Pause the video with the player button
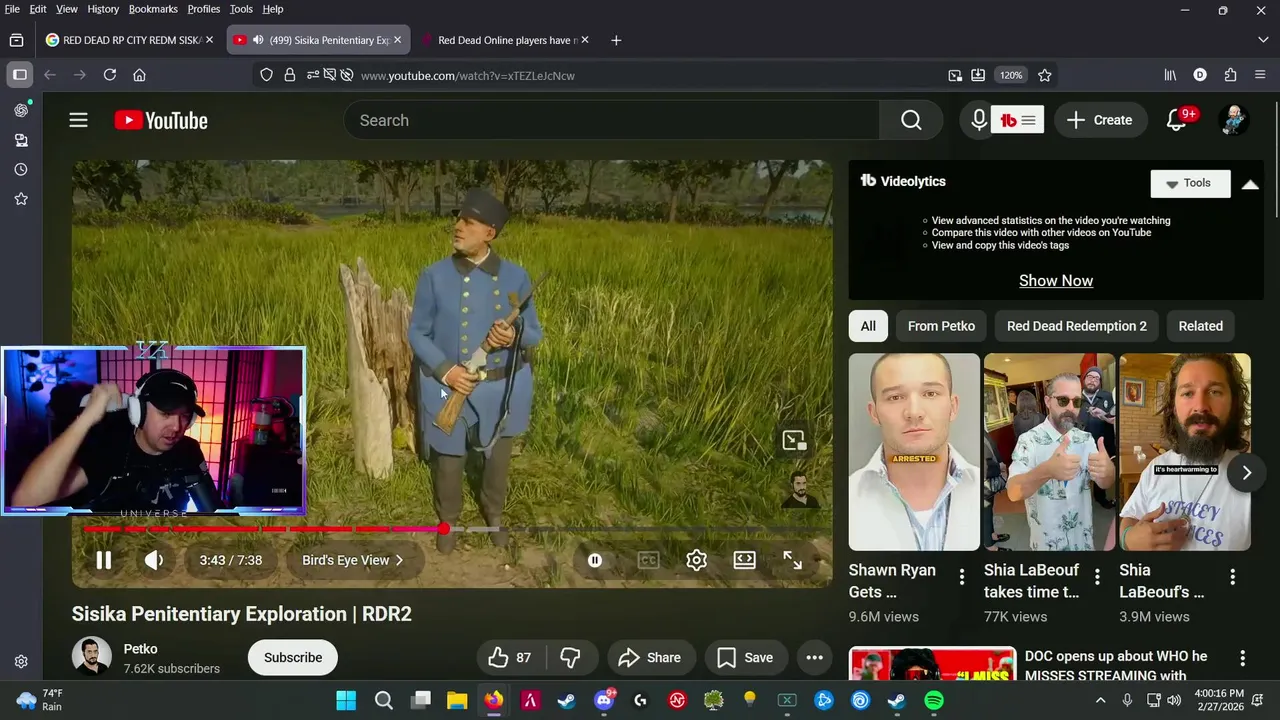 click(x=103, y=560)
